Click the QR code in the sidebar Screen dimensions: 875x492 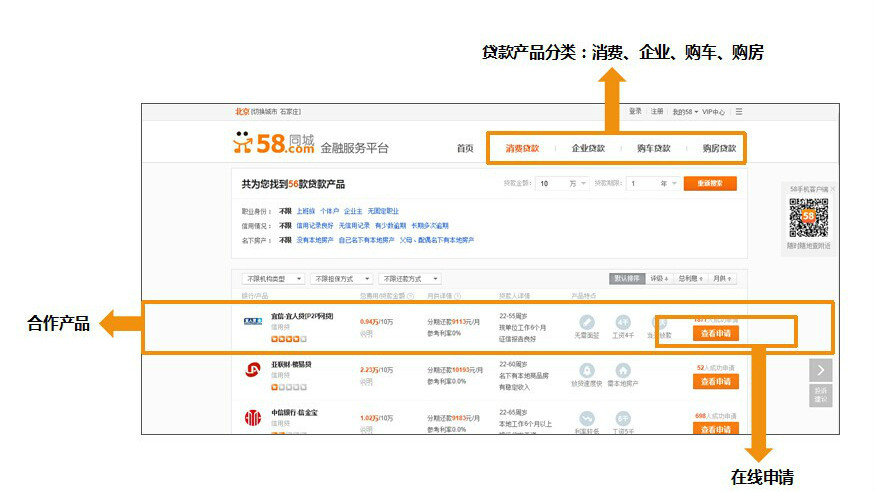click(808, 218)
